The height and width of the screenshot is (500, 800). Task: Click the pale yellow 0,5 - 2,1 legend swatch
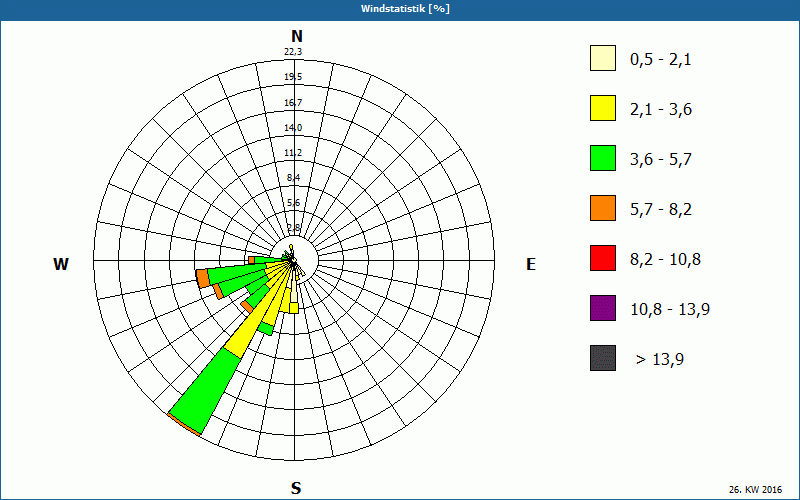pyautogui.click(x=603, y=58)
